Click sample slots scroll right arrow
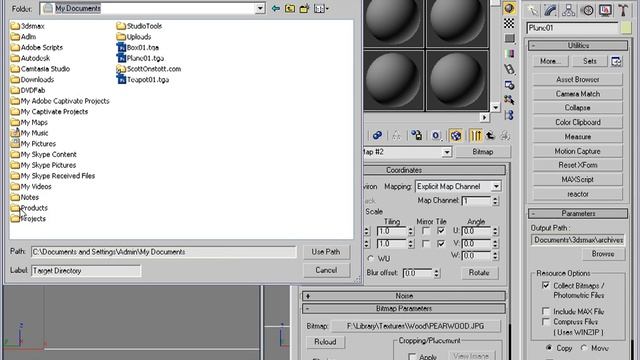Viewport: 640px width, 360px height. click(x=484, y=118)
